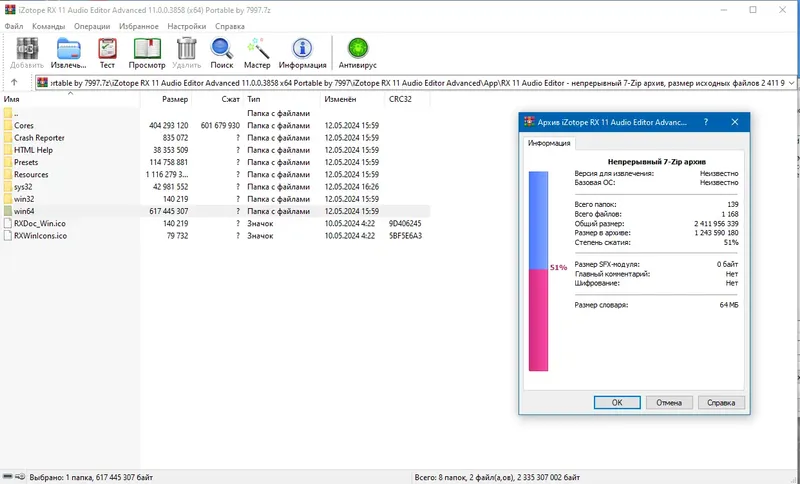Click size value 404 293 120
The width and height of the screenshot is (800, 484).
pos(168,125)
